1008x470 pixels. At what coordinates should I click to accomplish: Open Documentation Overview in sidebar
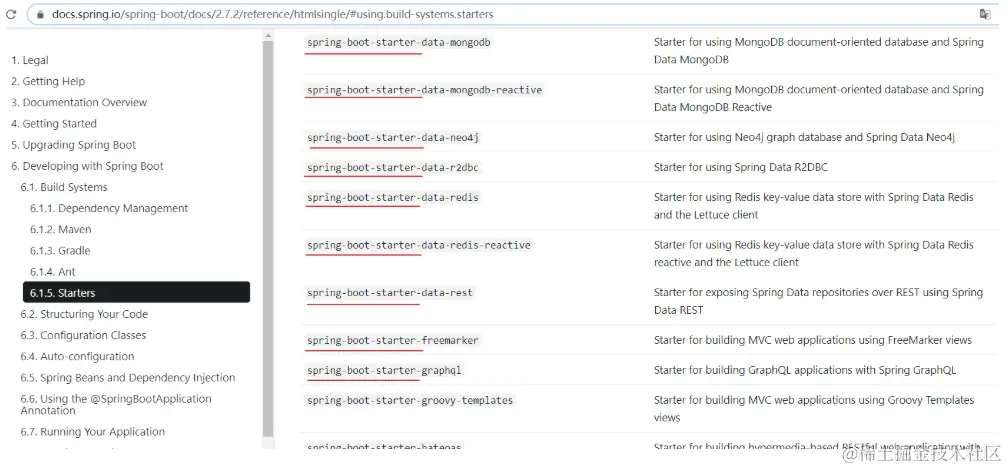79,102
